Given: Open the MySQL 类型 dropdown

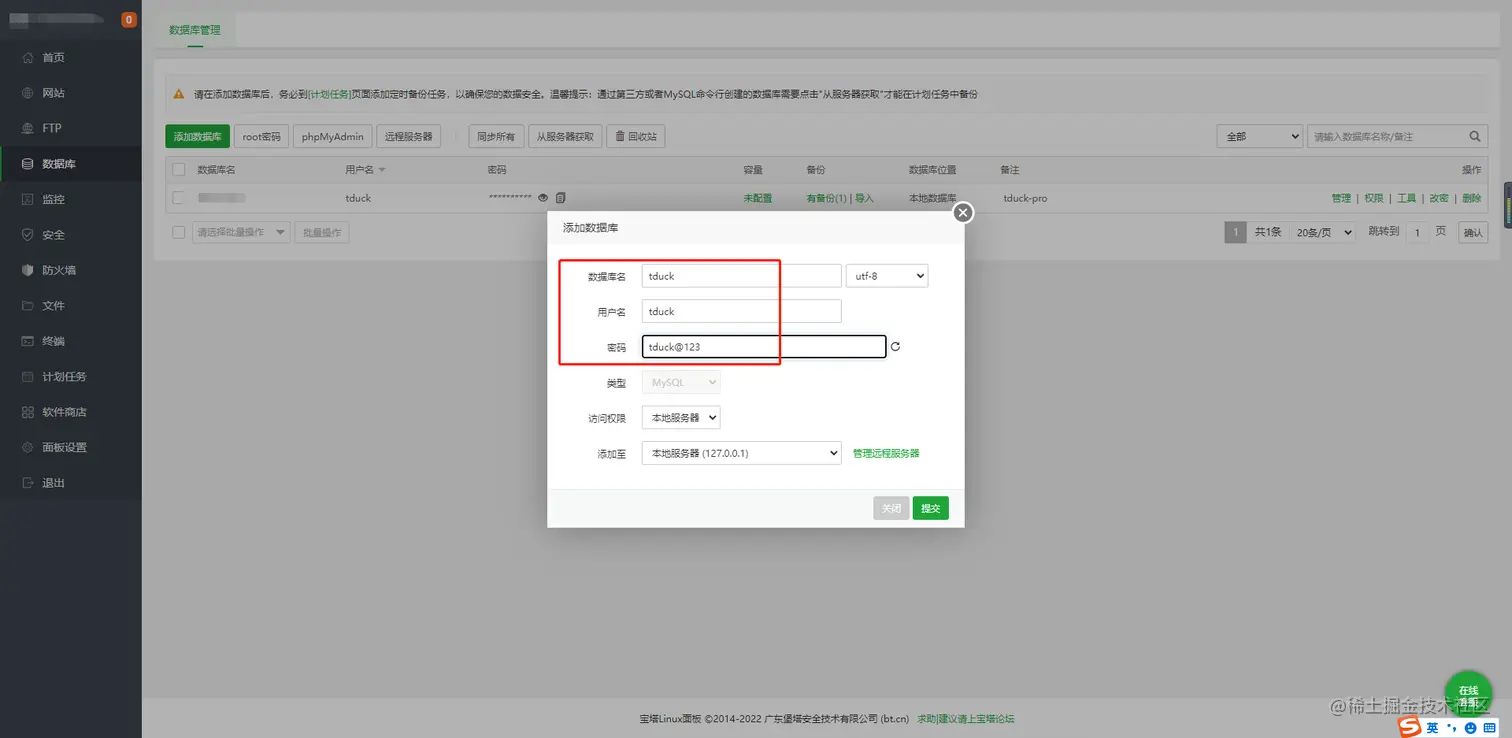Looking at the screenshot, I should 681,382.
